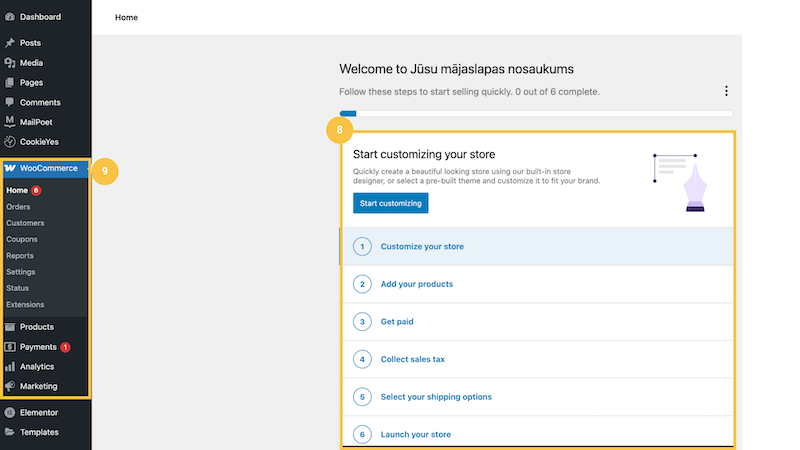800x450 pixels.
Task: Click the Elementor icon in sidebar
Action: point(10,412)
